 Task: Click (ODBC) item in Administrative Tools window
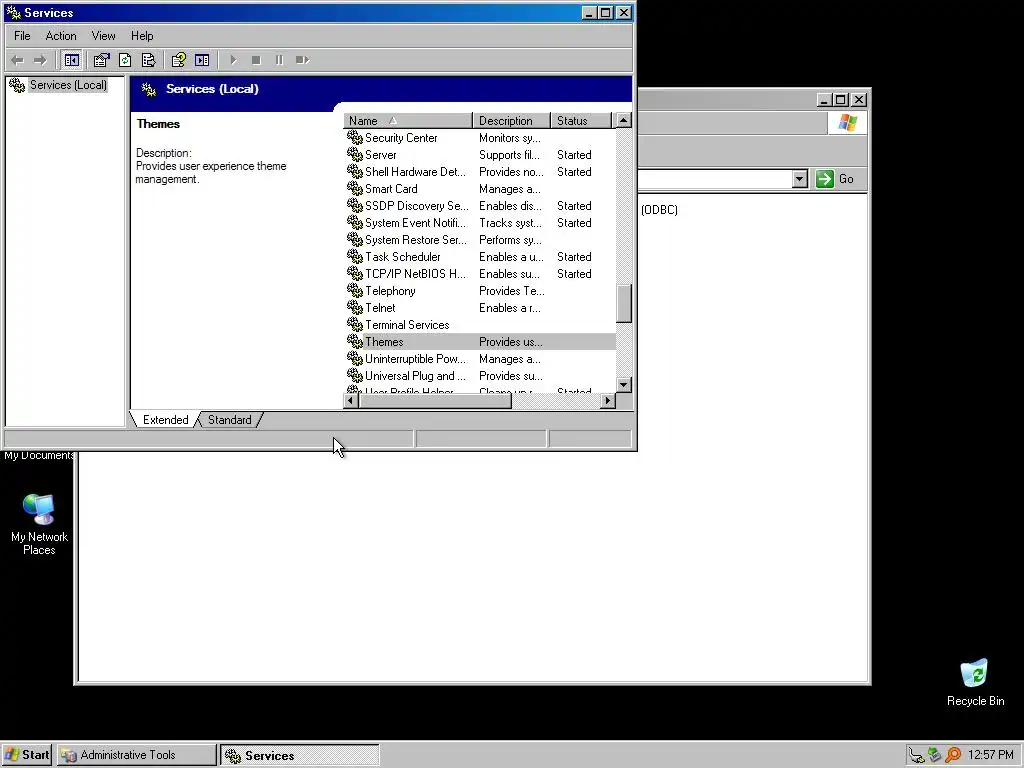pyautogui.click(x=659, y=210)
